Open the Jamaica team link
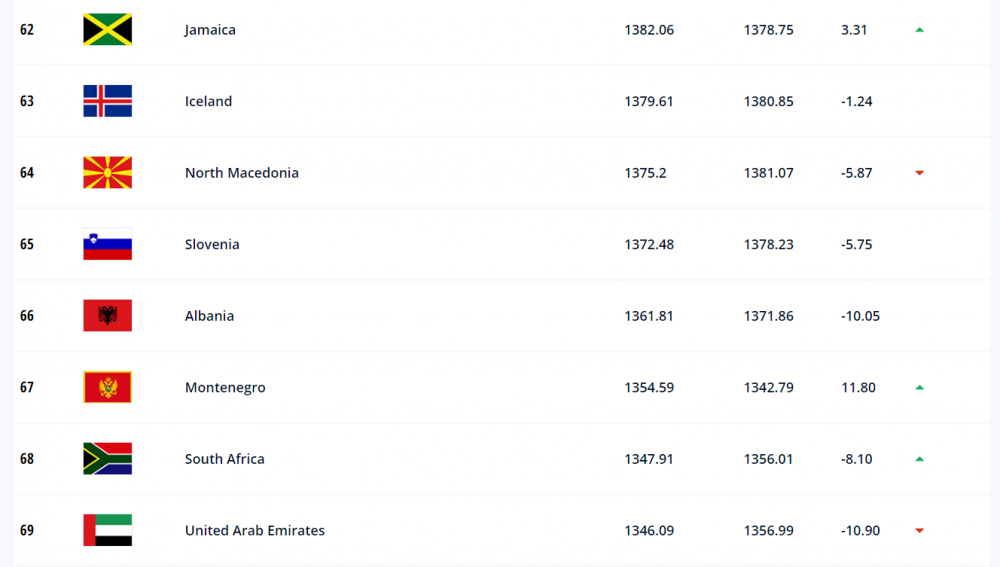 (210, 30)
